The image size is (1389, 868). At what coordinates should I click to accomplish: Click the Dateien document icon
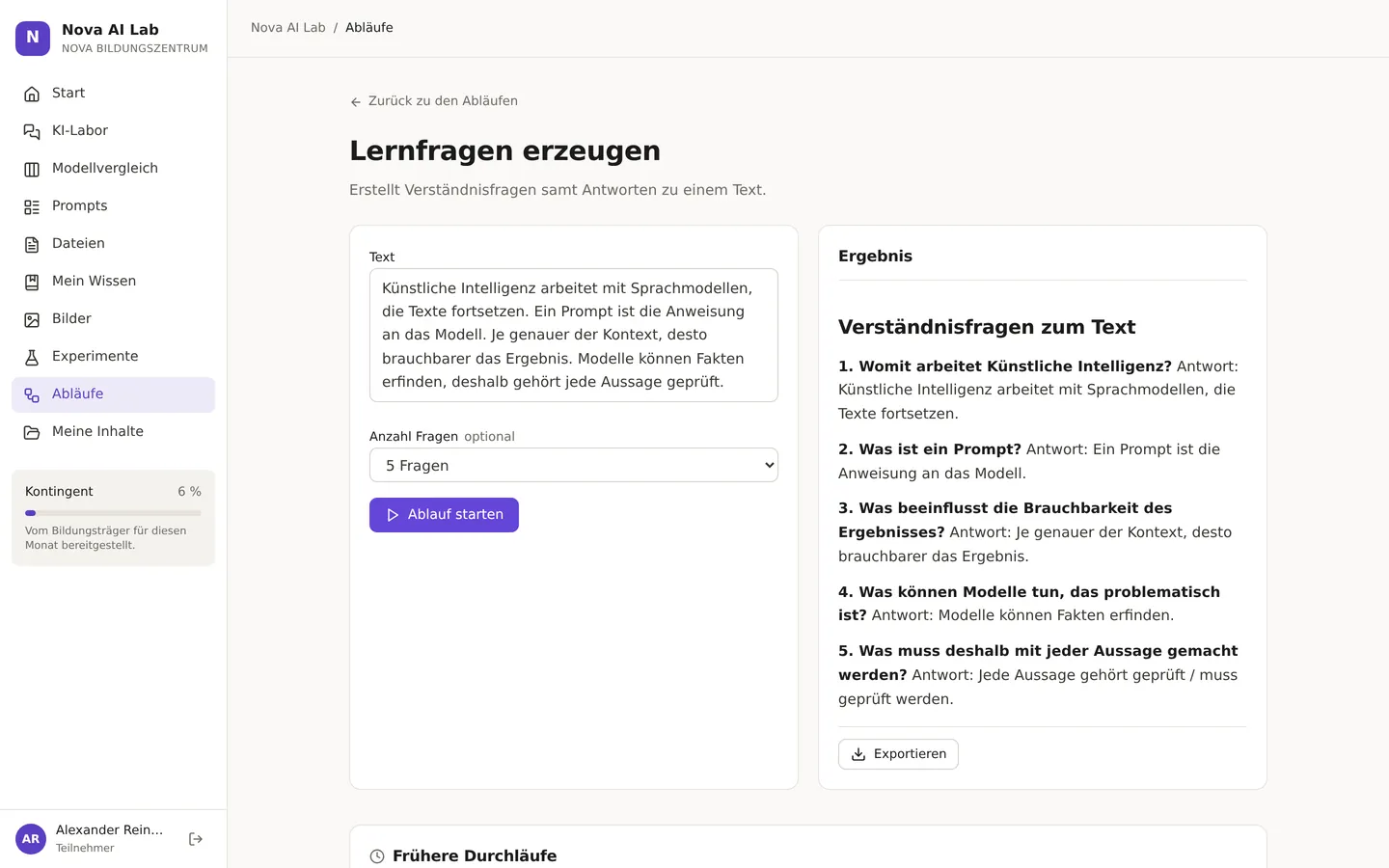coord(32,244)
